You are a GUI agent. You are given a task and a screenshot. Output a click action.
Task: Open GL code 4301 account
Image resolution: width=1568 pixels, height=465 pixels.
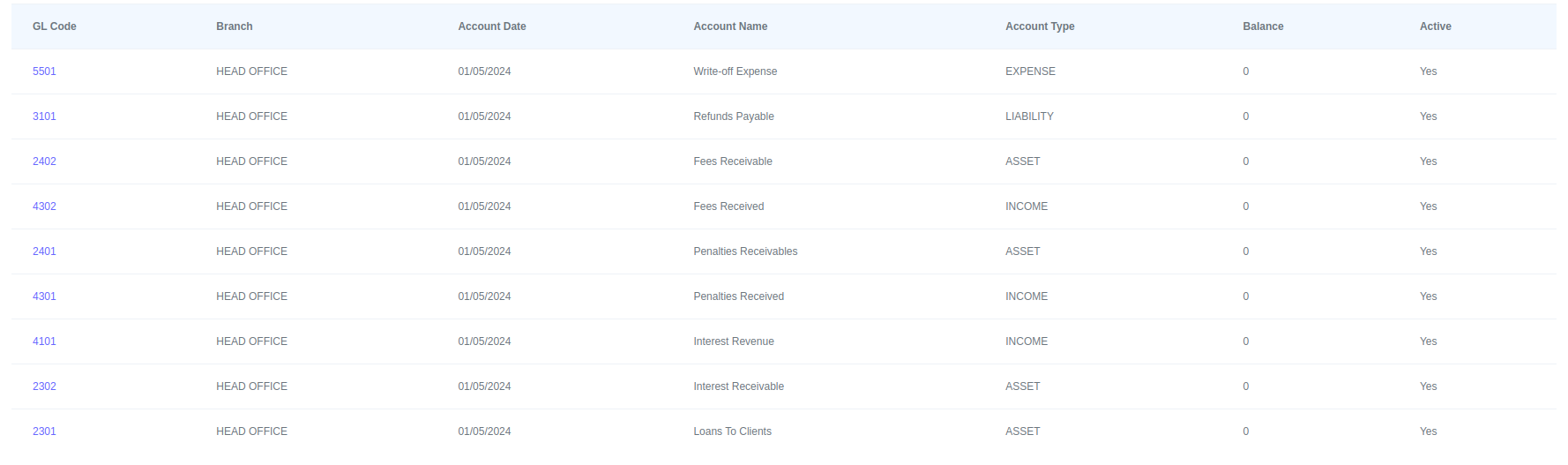[x=44, y=296]
